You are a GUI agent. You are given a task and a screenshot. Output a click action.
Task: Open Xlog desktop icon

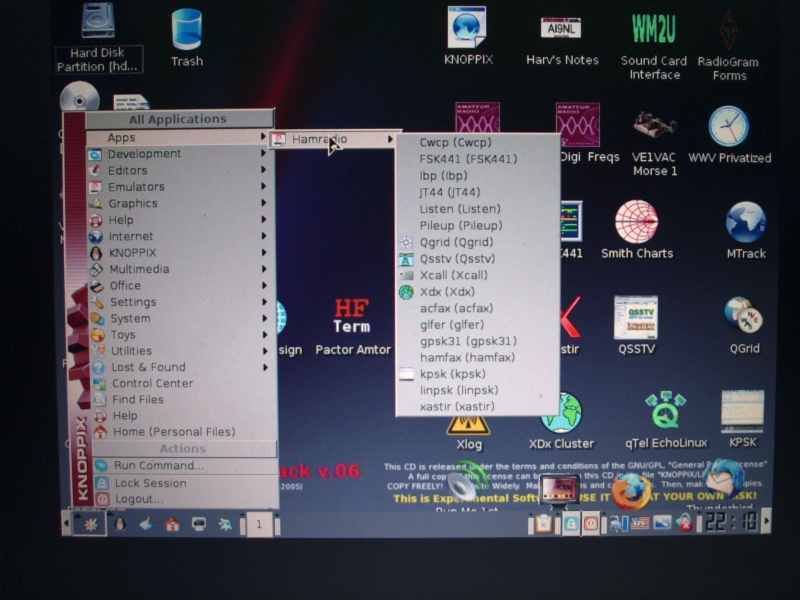tap(468, 433)
